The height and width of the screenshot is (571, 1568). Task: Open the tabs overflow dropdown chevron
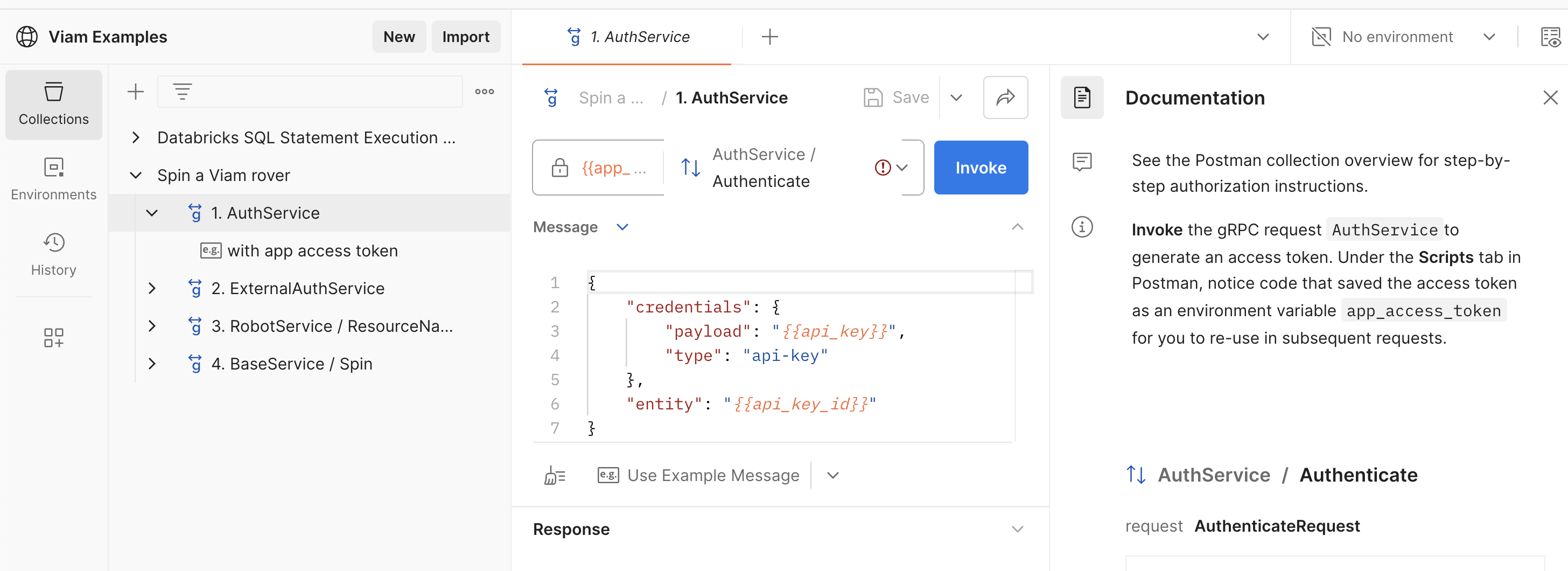(x=1263, y=37)
